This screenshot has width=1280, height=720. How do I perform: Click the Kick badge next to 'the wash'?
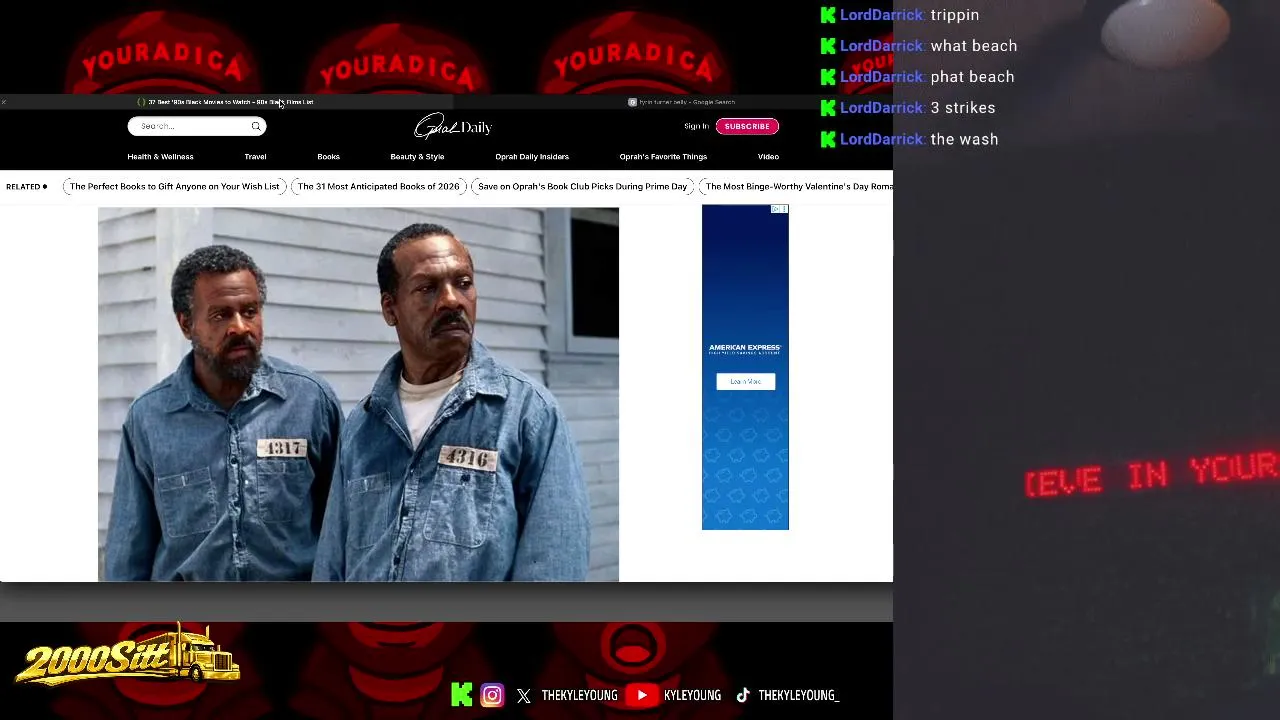point(828,139)
